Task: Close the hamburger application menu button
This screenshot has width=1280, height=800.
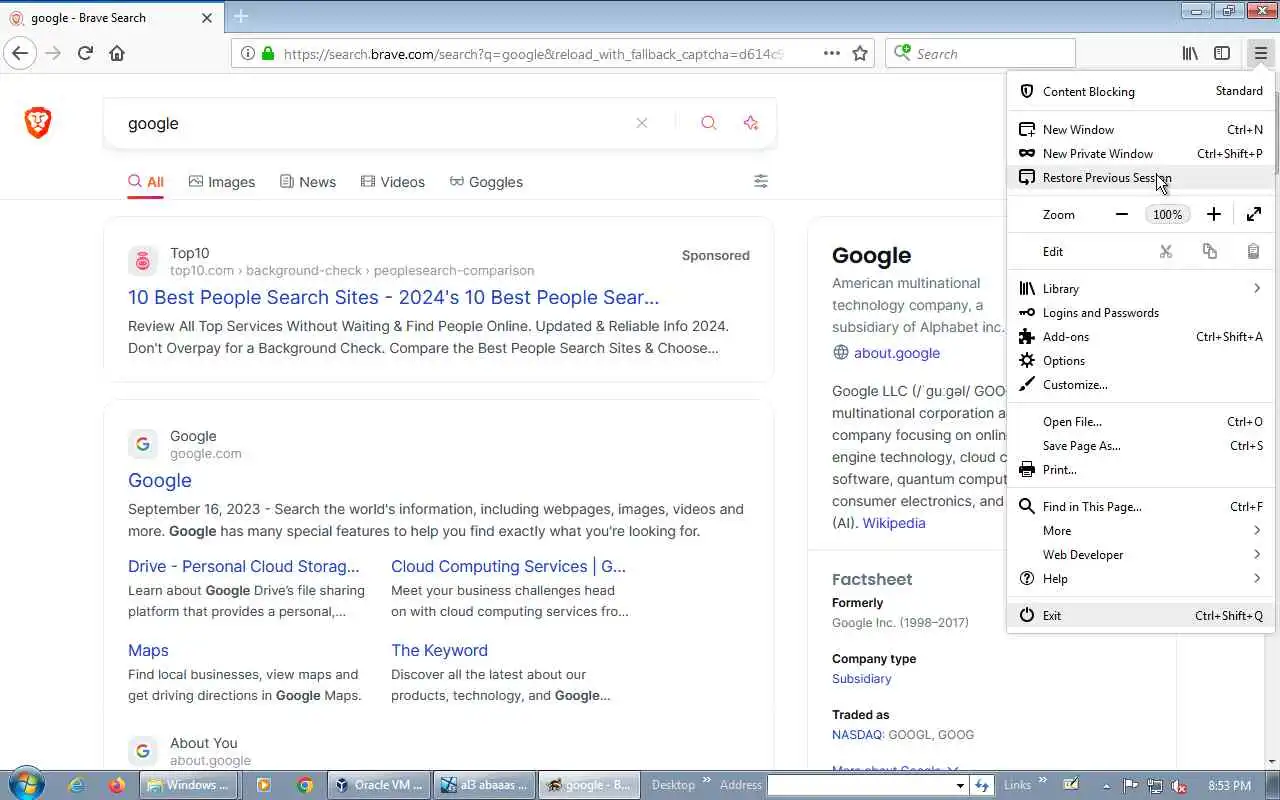Action: click(1260, 53)
